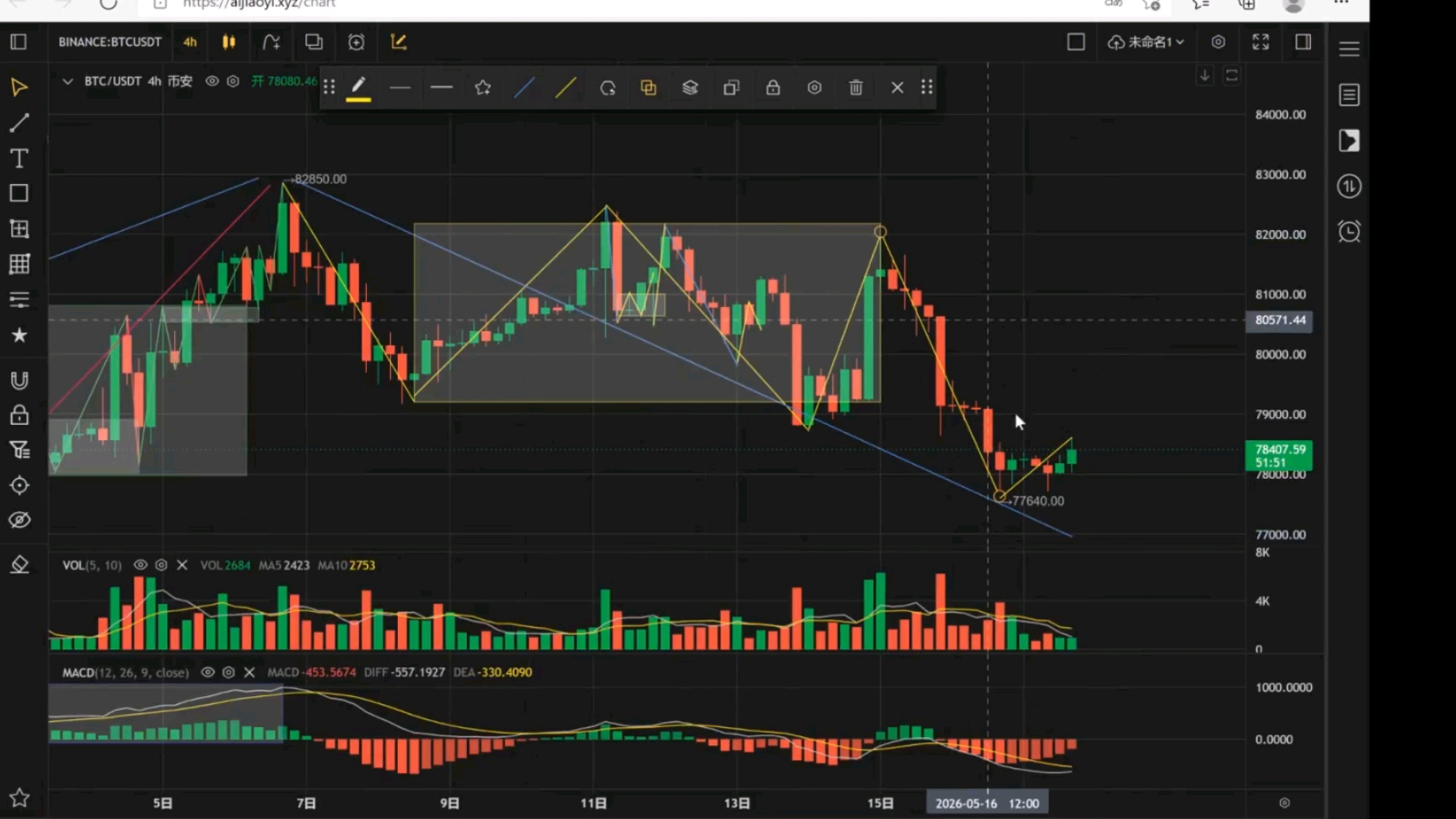The width and height of the screenshot is (1456, 819).
Task: Open the line thickness dropdown in floating toolbar
Action: [441, 88]
